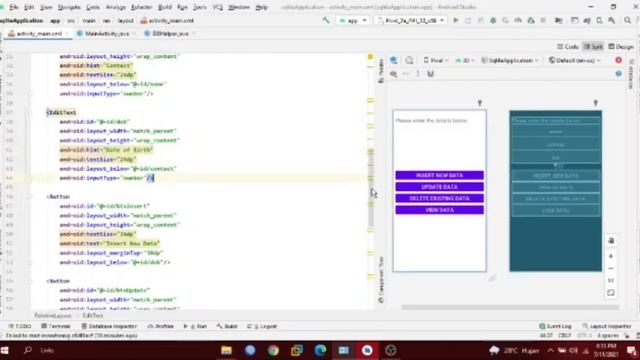Image resolution: width=640 pixels, height=360 pixels.
Task: Select INSERT NEW DATA button in preview
Action: (x=440, y=175)
